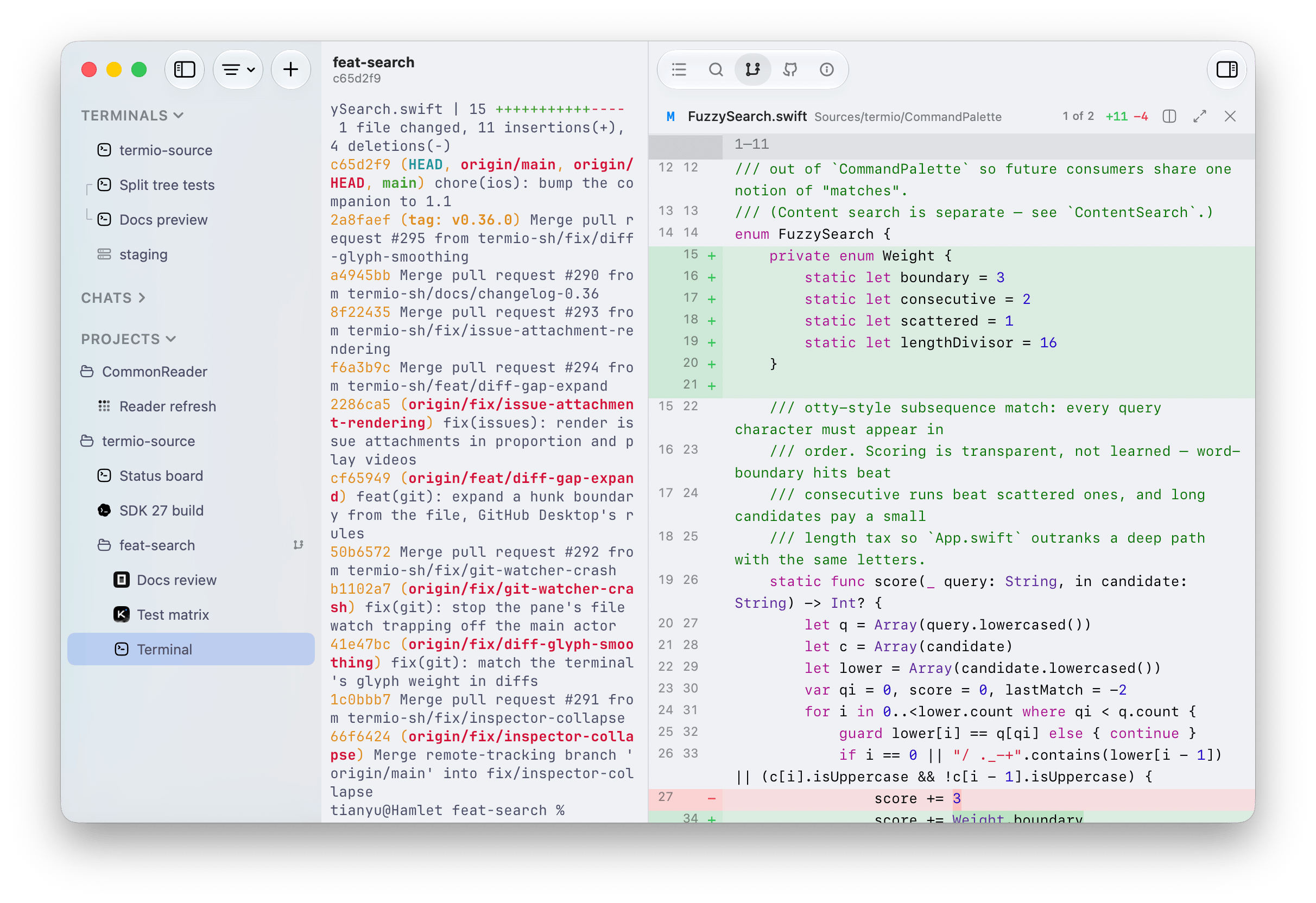Collapse the TERMINALS section
Screen dimensions: 1316x903
132,116
